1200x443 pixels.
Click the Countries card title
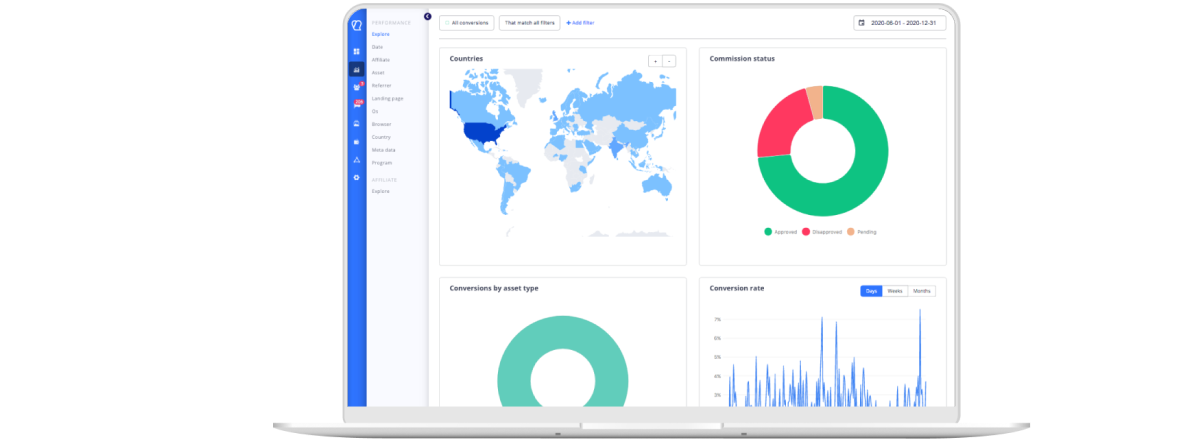tap(466, 59)
